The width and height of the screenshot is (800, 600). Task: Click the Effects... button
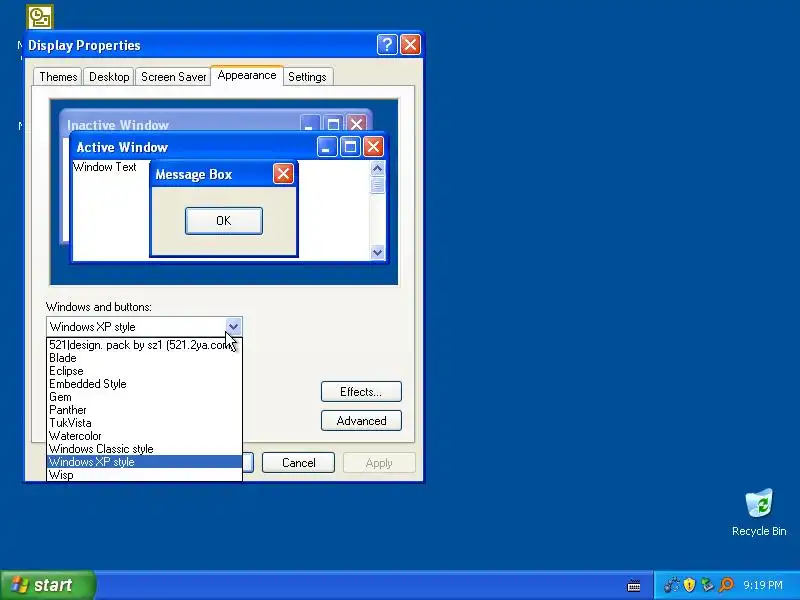(x=361, y=391)
